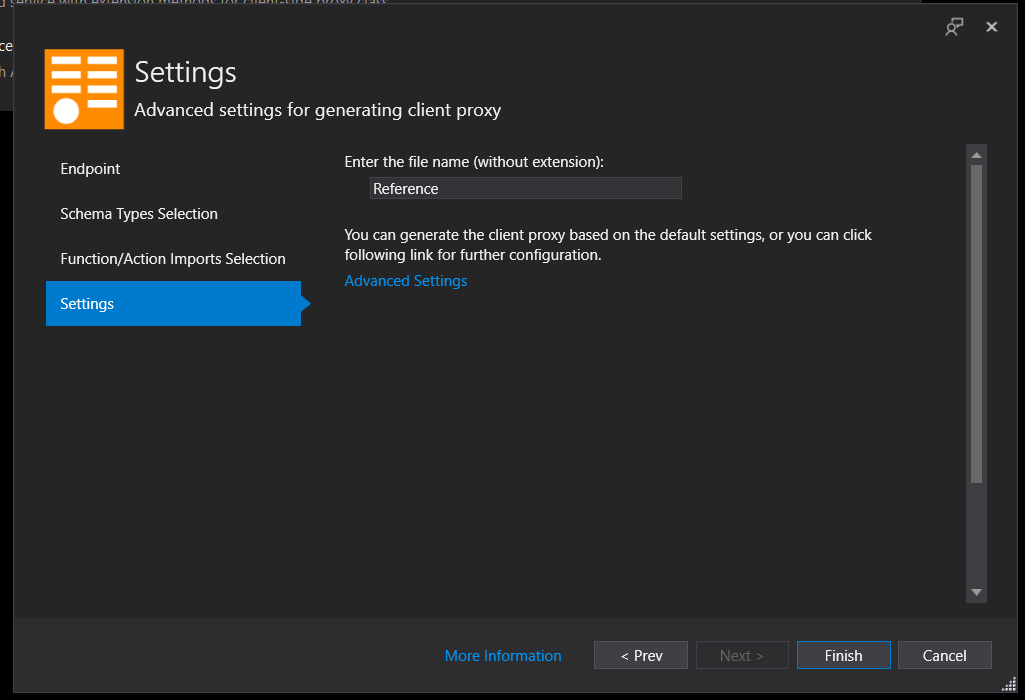This screenshot has width=1025, height=700.
Task: Open the Advanced Settings link
Action: pyautogui.click(x=406, y=280)
